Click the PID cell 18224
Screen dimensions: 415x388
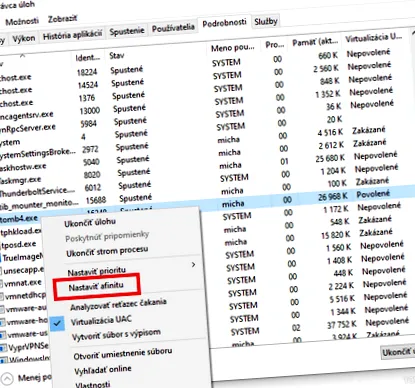[87, 72]
